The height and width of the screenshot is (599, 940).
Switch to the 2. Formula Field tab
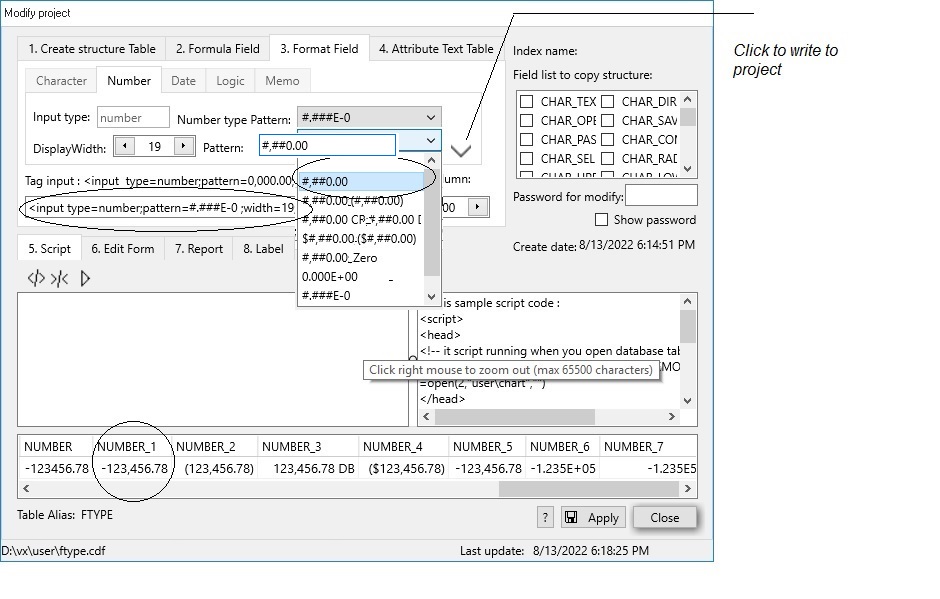click(x=217, y=48)
